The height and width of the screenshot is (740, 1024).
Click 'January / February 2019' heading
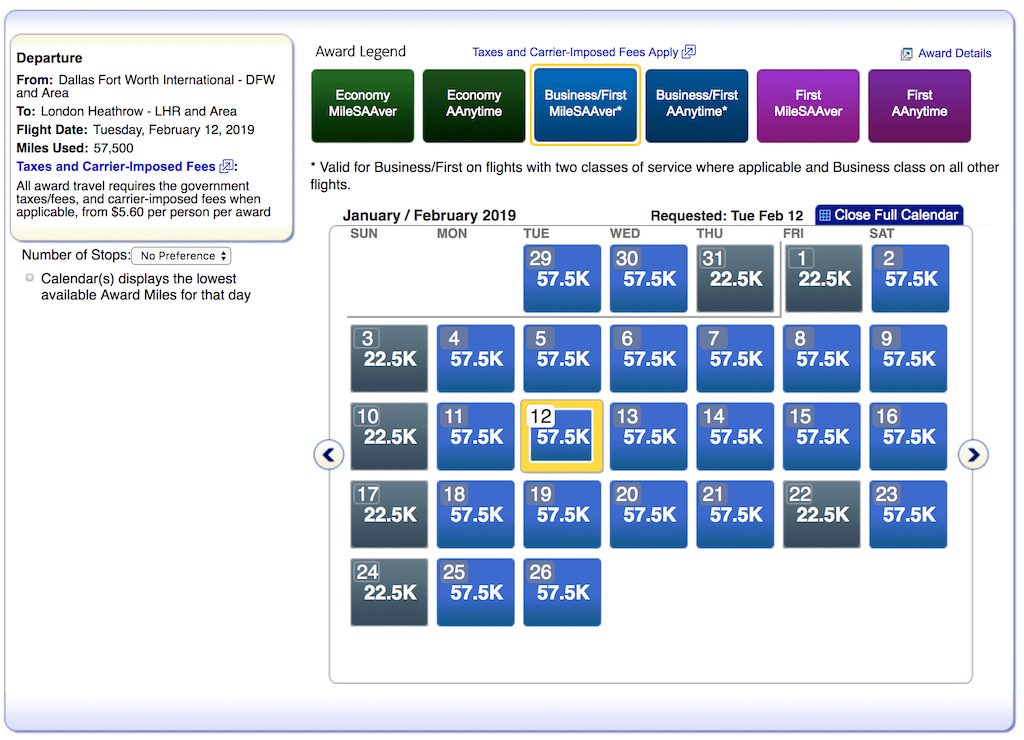(x=429, y=216)
